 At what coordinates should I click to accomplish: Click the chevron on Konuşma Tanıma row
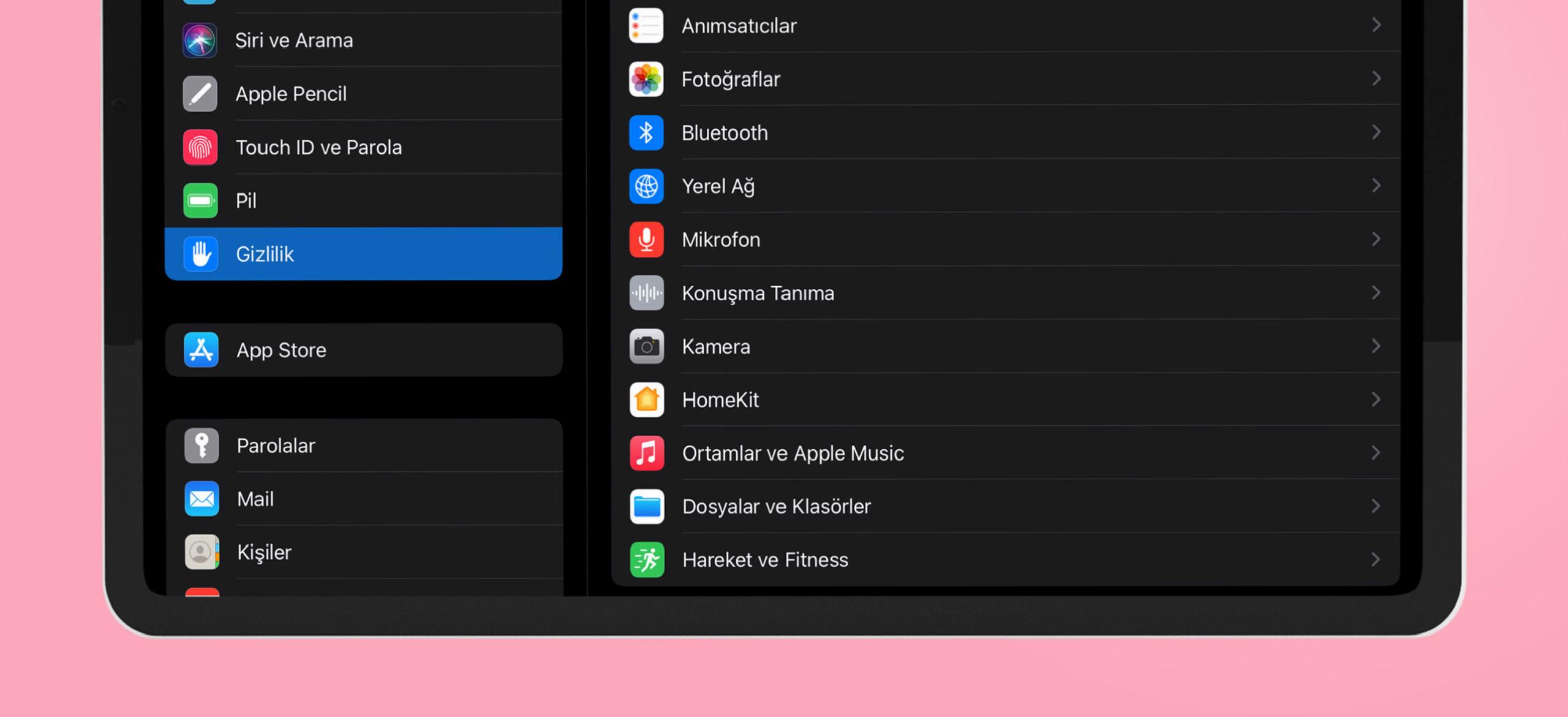coord(1376,292)
